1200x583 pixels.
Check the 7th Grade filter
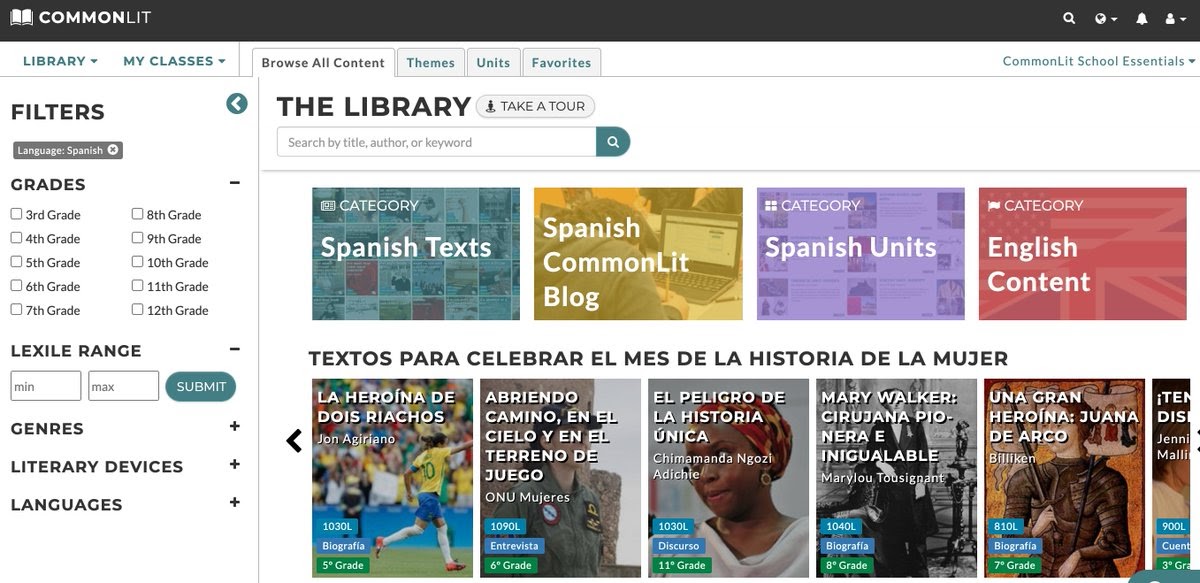coord(16,310)
